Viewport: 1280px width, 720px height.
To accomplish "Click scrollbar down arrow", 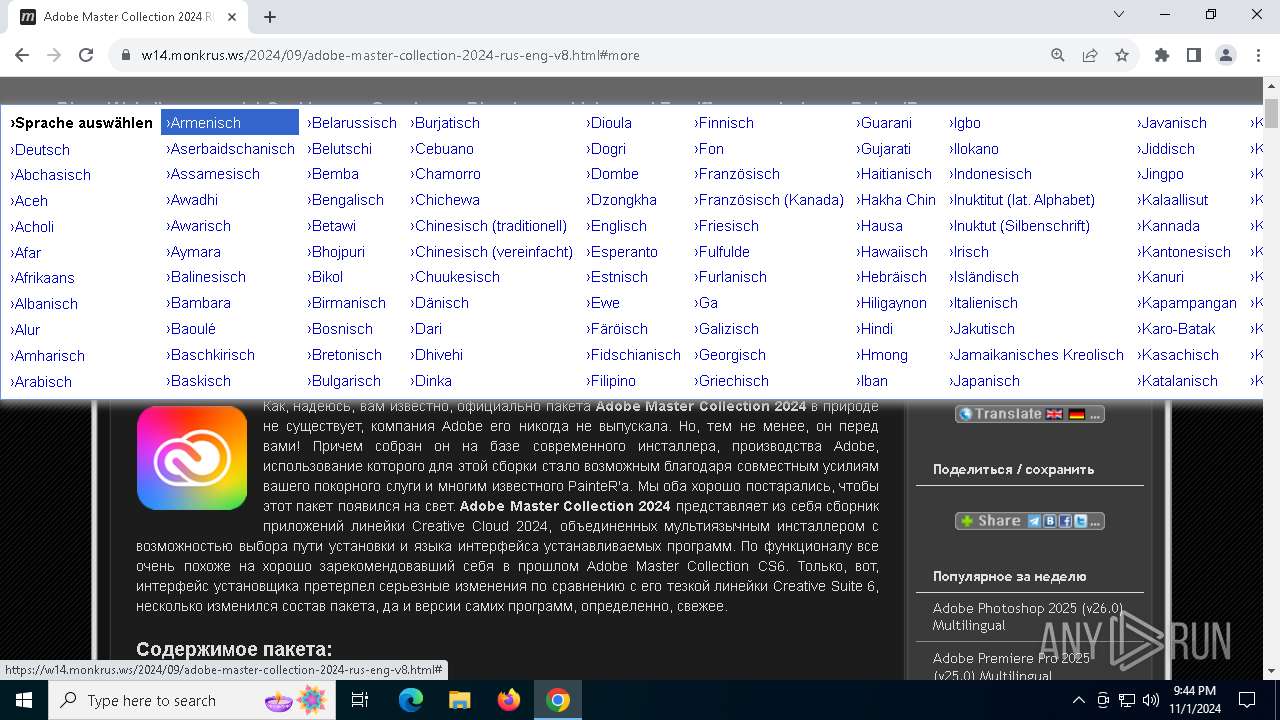I will click(1271, 671).
